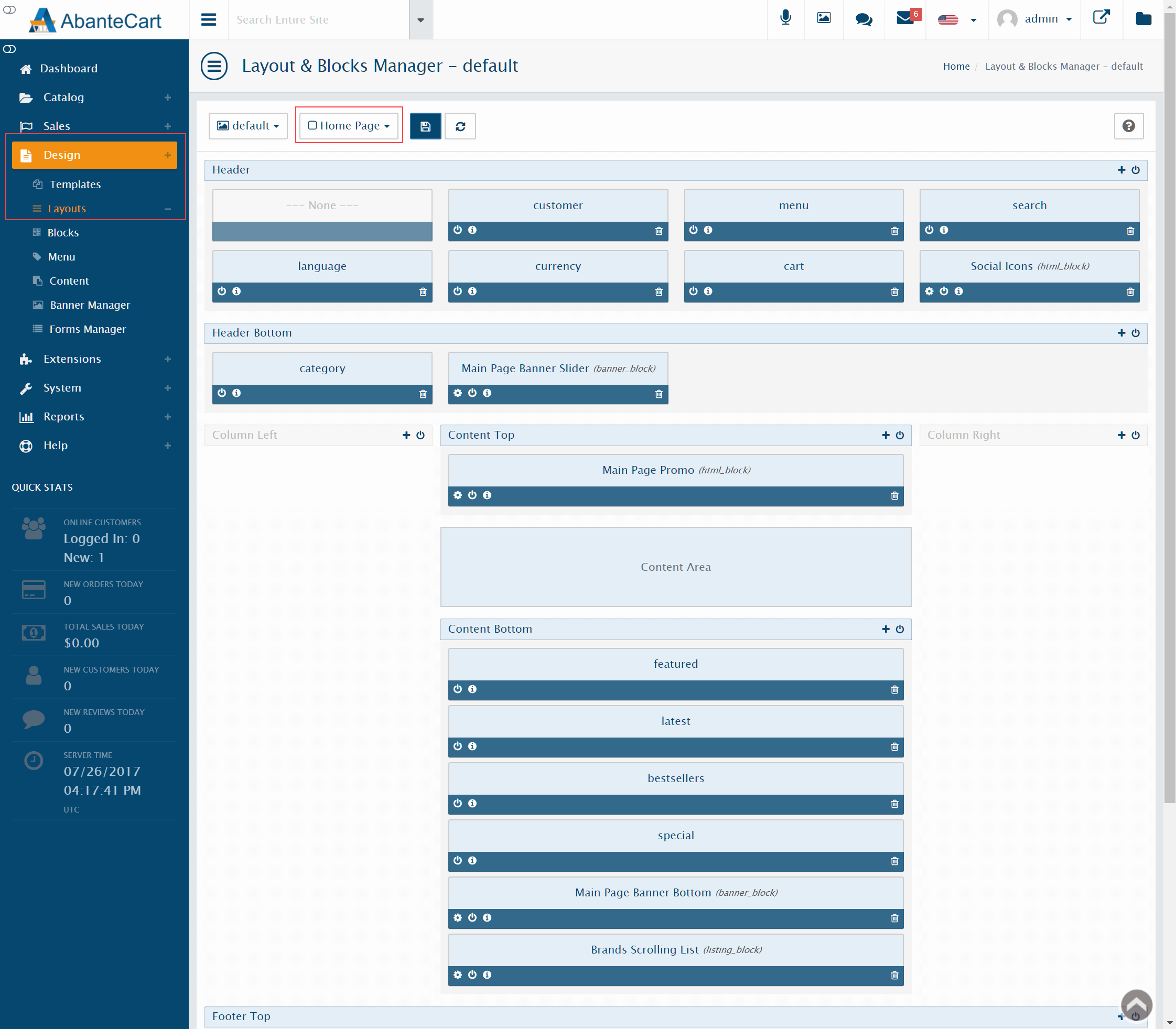This screenshot has height=1029, width=1176.
Task: Delete the menu block with trash icon
Action: pos(894,231)
